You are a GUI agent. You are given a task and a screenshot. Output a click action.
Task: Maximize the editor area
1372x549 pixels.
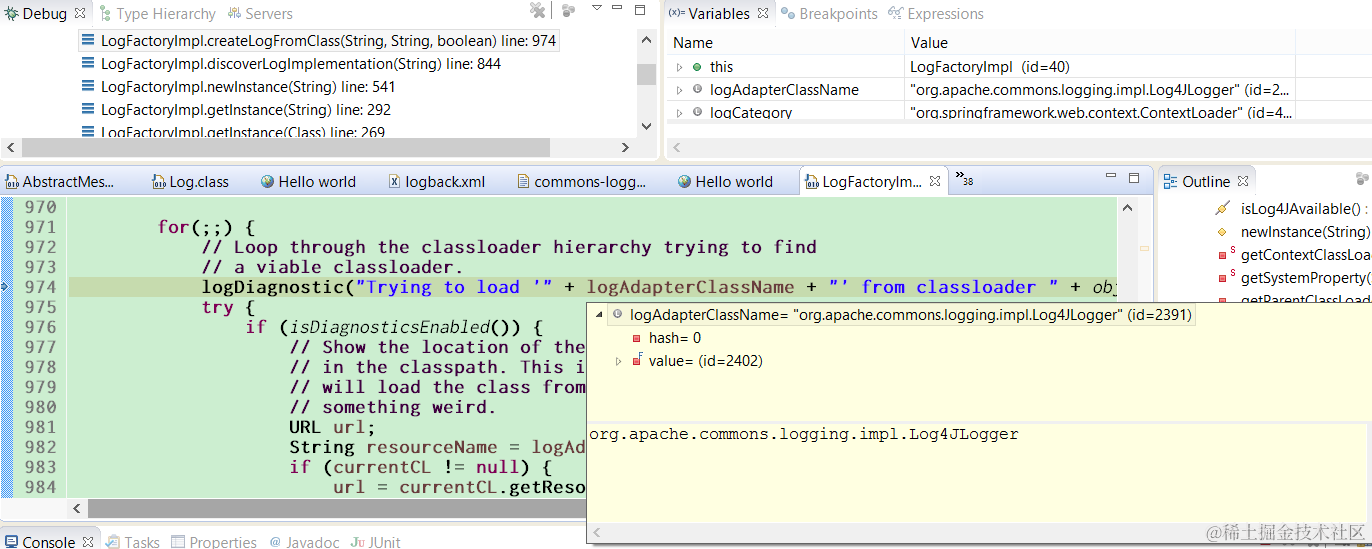pos(1134,178)
